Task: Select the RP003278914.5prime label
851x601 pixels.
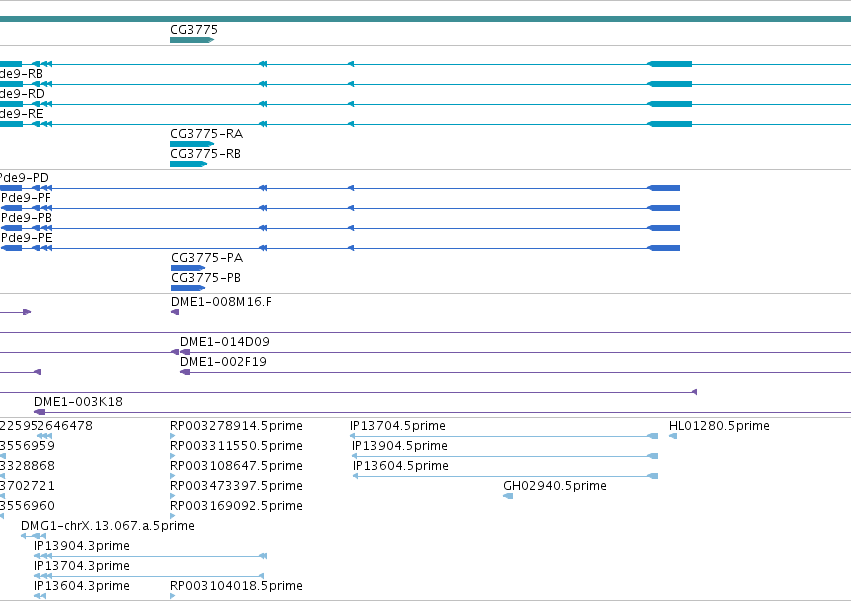Action: click(236, 426)
